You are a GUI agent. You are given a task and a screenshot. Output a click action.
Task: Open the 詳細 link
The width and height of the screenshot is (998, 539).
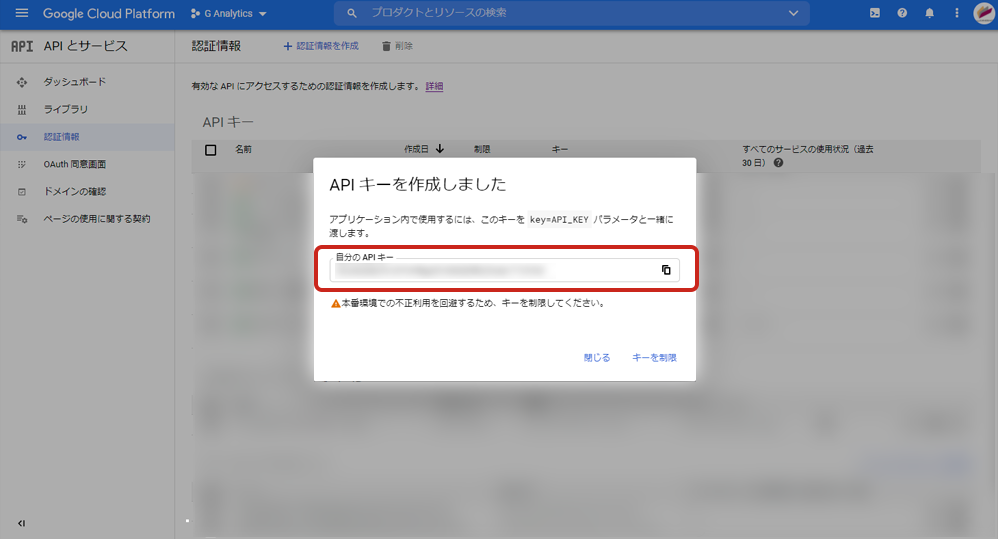[x=434, y=87]
